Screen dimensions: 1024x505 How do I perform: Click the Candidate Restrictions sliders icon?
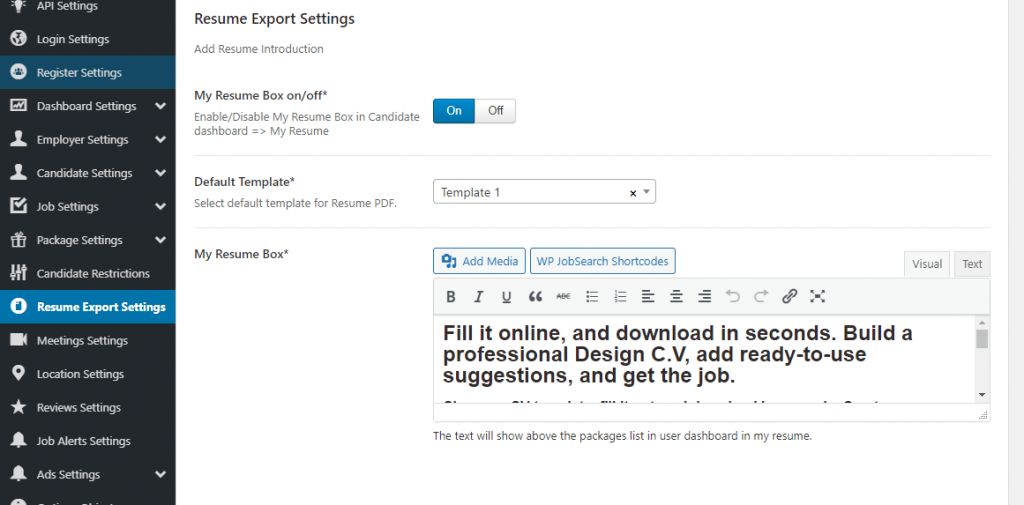18,273
